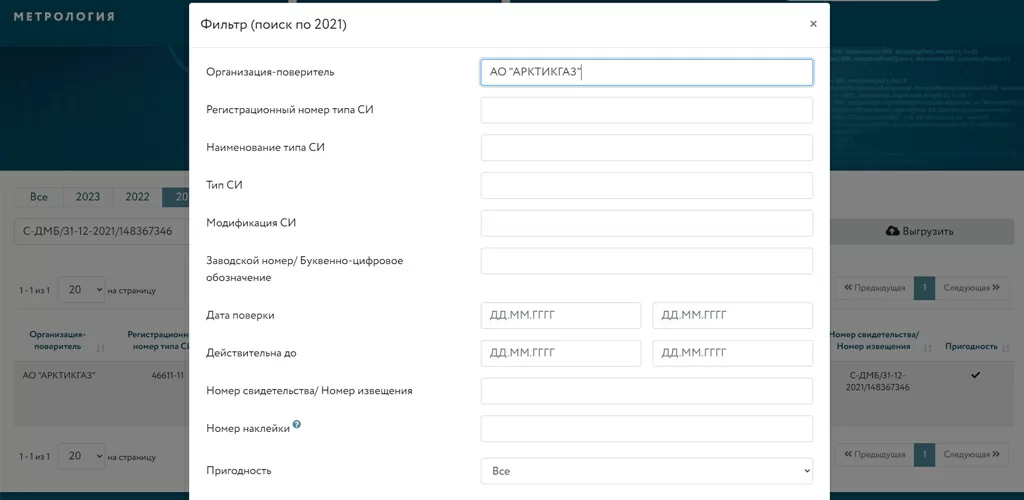Click the second Действительна до date field
The height and width of the screenshot is (500, 1024).
[x=732, y=354]
